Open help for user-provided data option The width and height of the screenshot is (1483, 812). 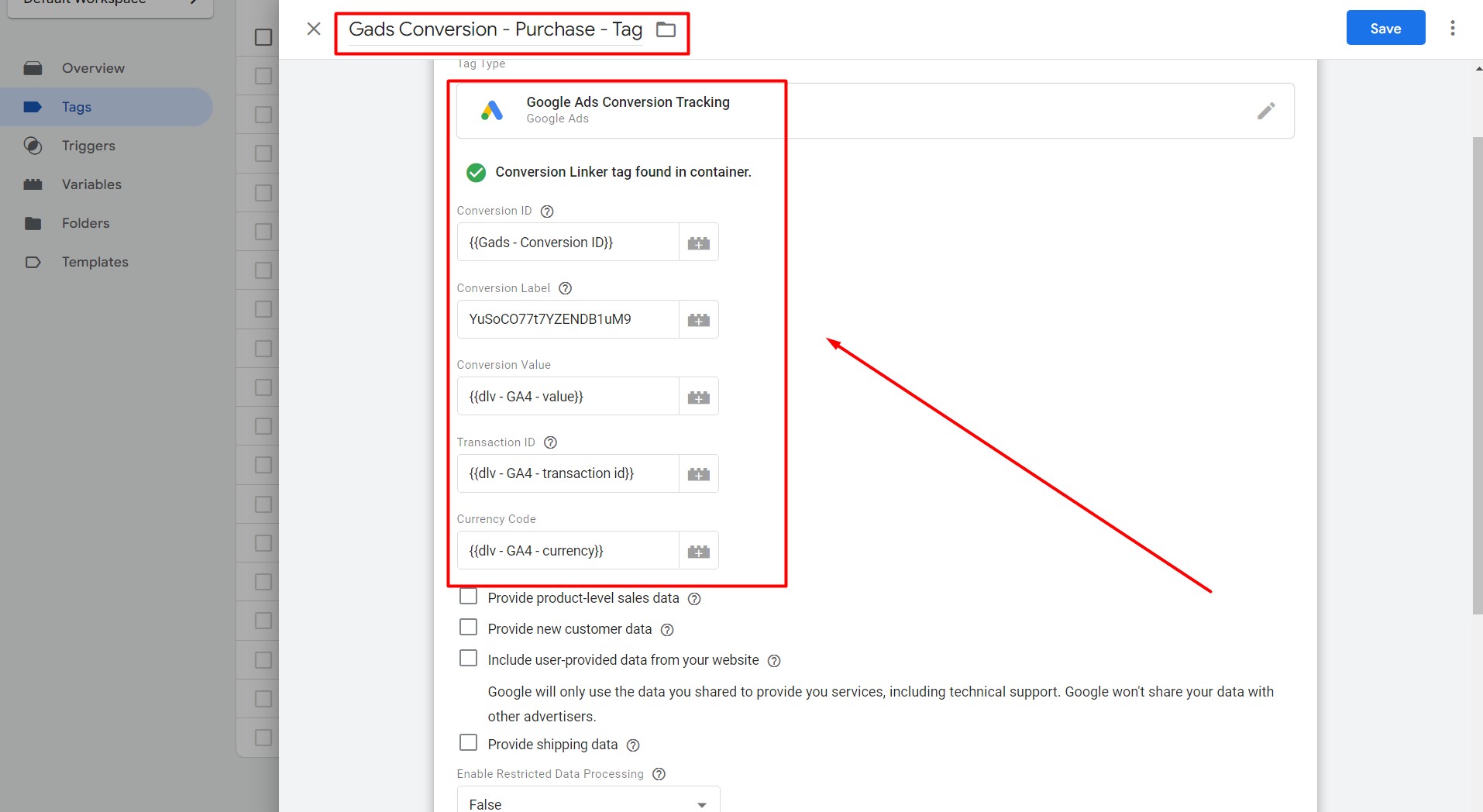pyautogui.click(x=774, y=661)
